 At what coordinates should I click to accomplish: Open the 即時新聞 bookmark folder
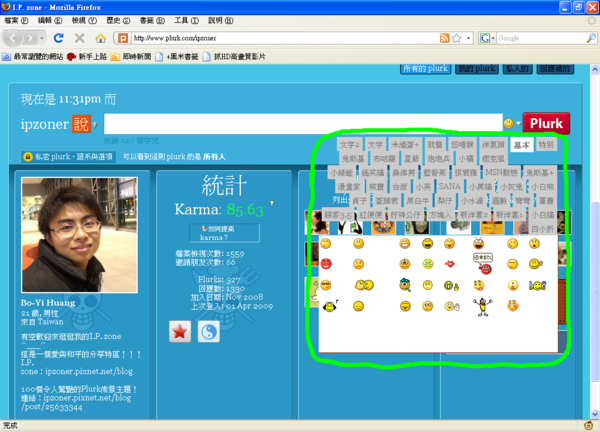tap(131, 57)
